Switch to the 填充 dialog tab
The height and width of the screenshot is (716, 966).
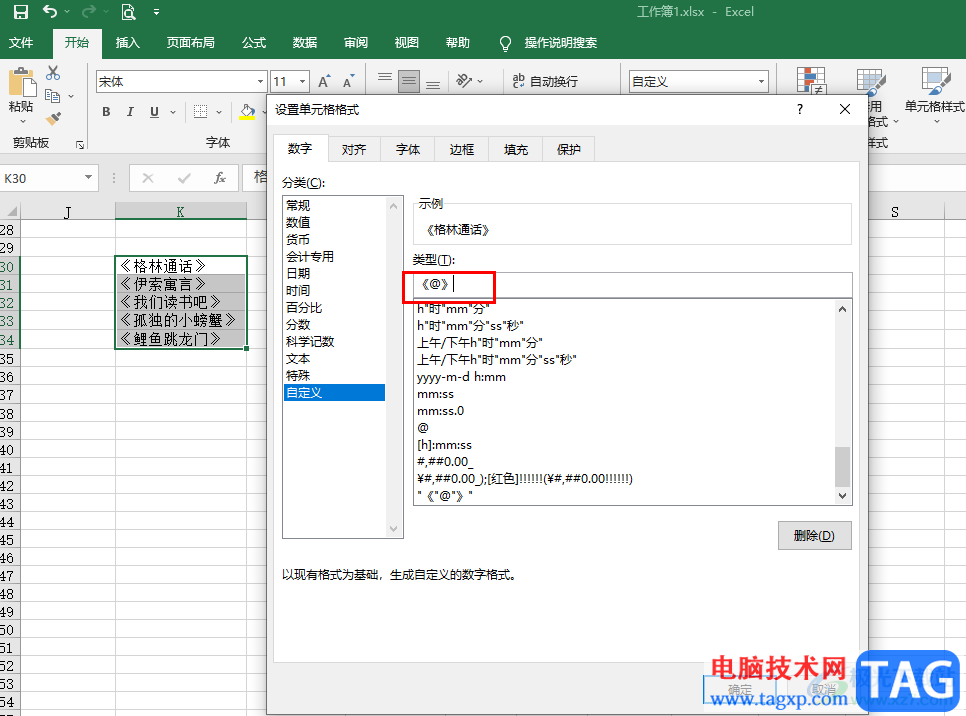click(x=516, y=149)
